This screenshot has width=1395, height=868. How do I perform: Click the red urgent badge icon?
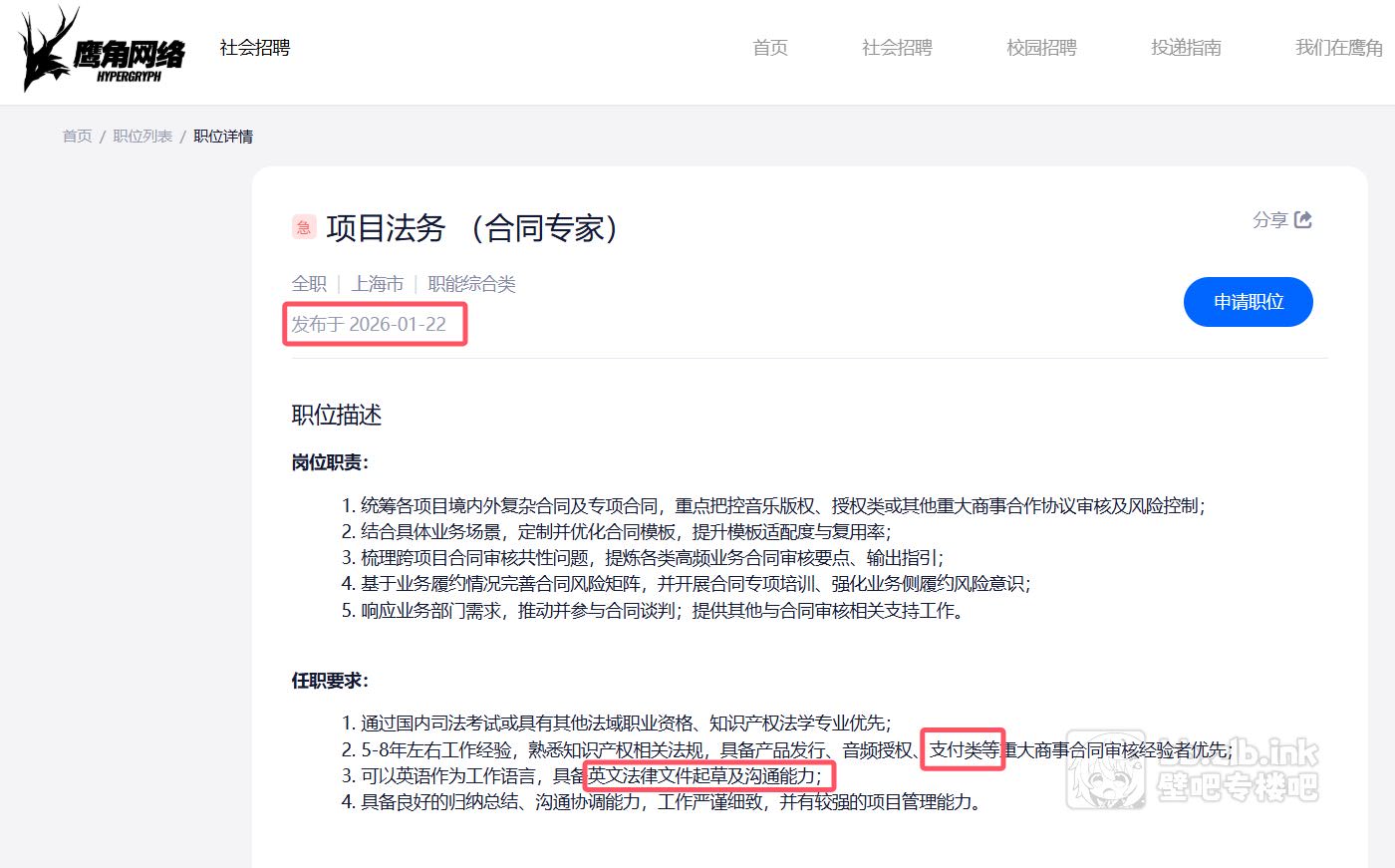click(304, 227)
